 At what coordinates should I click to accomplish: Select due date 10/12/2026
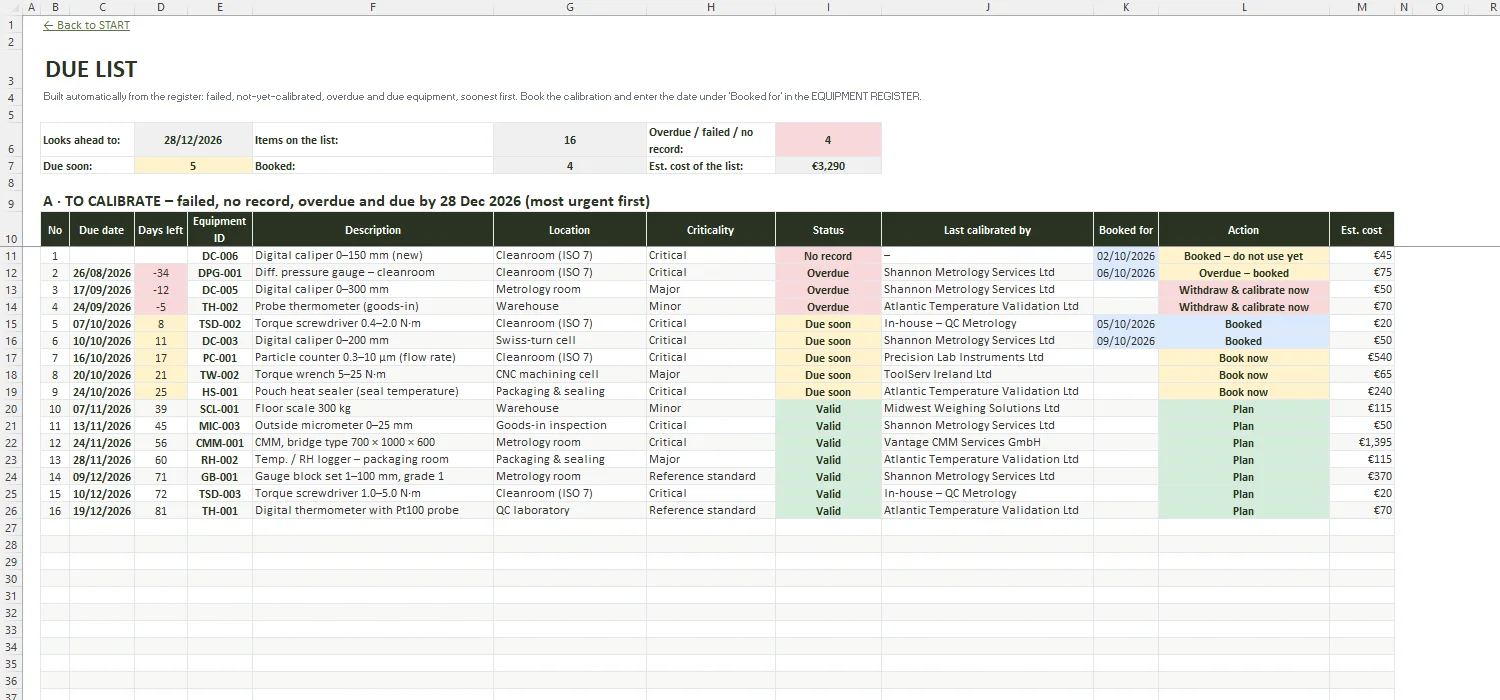click(102, 494)
